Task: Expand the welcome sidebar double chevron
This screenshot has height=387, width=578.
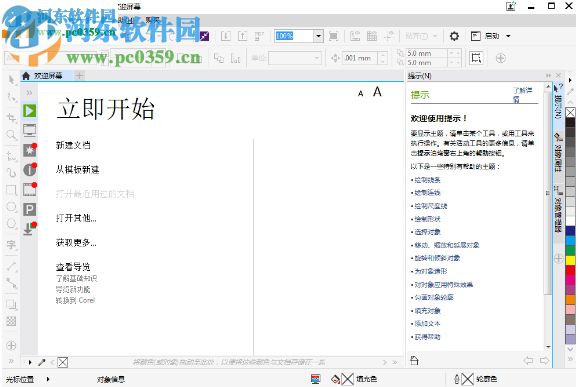Action: click(x=29, y=93)
